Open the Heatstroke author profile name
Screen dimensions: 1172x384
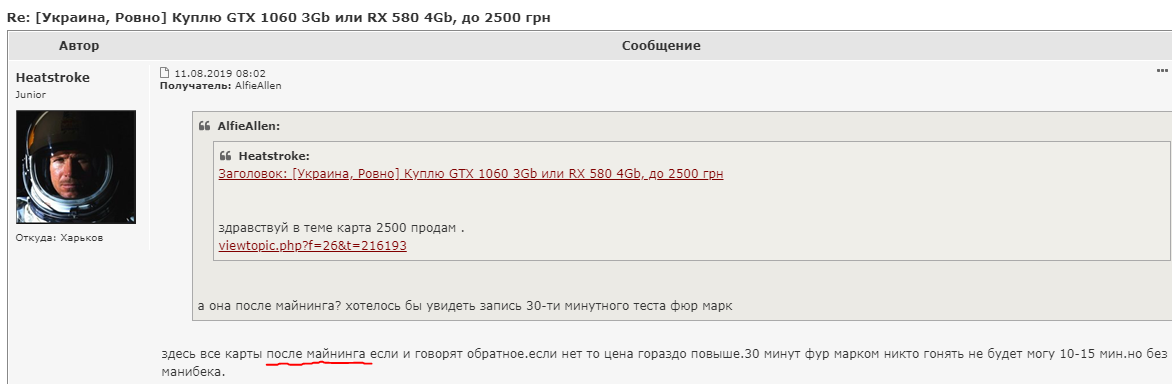point(52,78)
